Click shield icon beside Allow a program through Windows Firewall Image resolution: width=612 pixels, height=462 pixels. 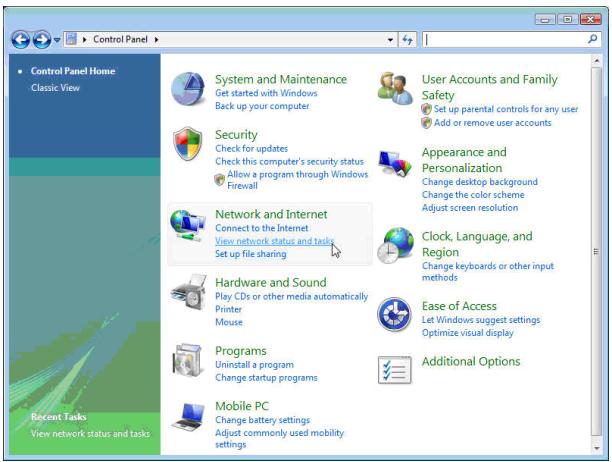pyautogui.click(x=220, y=179)
